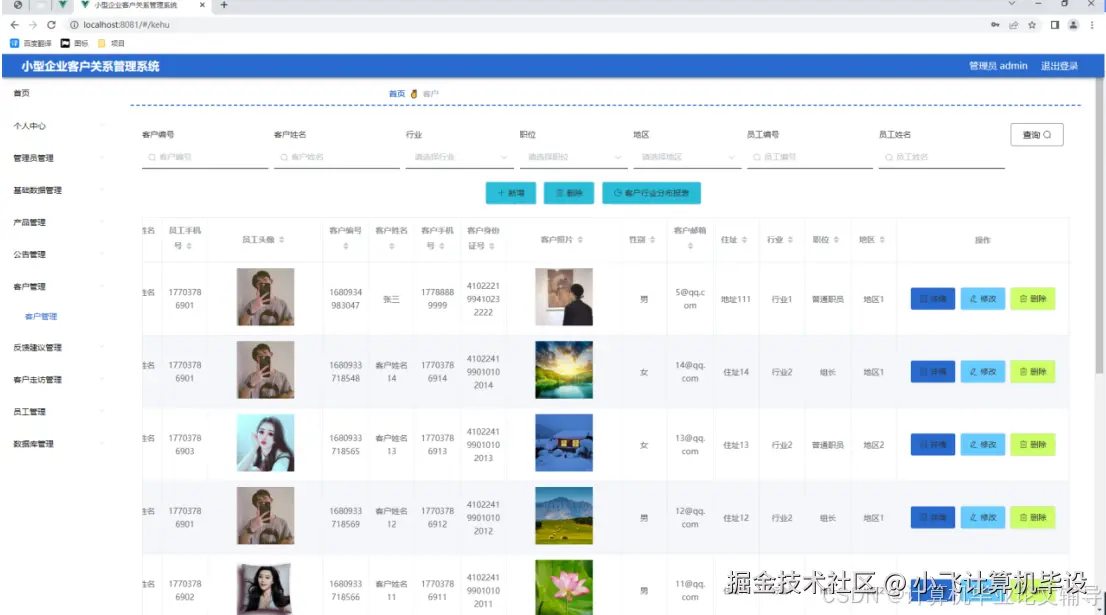Open the 地区 filter dropdown

(686, 157)
